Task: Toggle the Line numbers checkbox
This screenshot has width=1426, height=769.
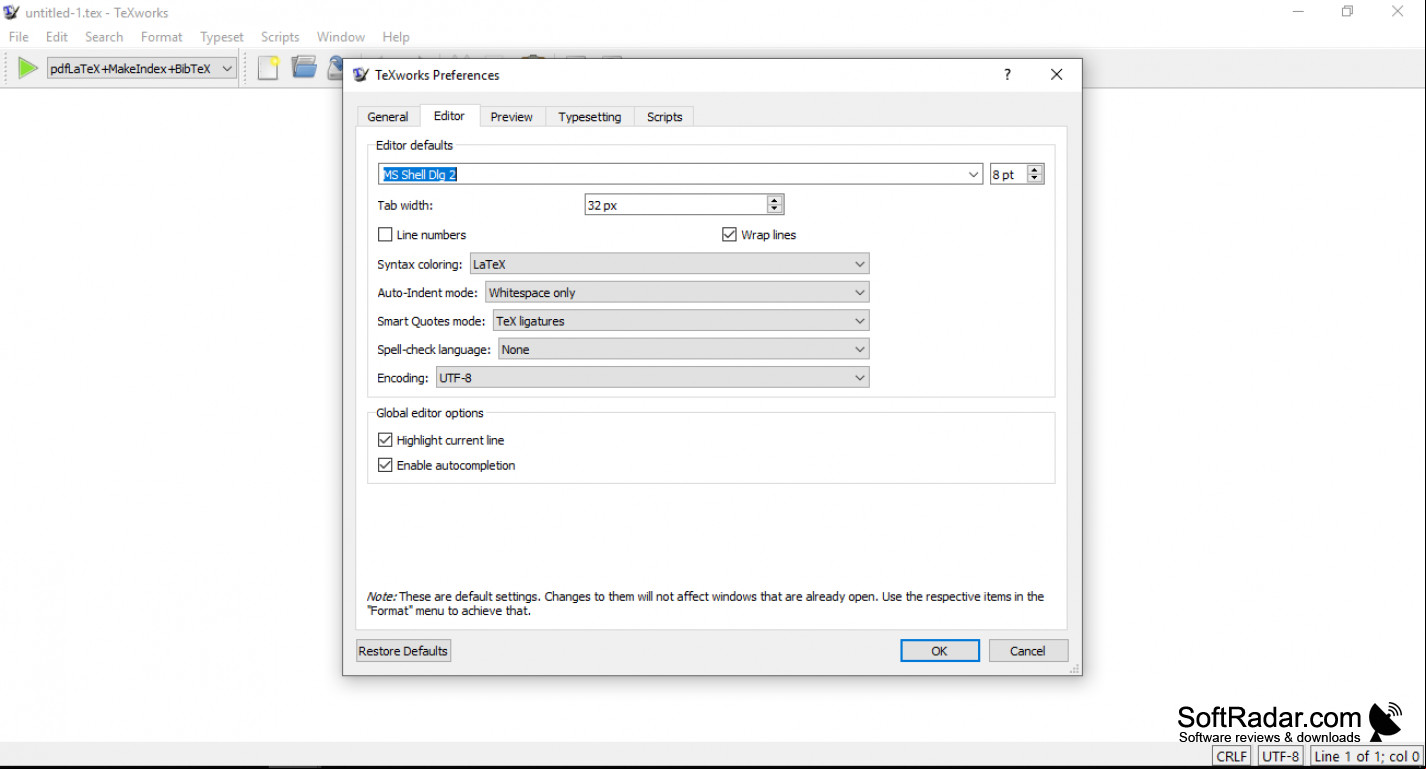Action: point(385,235)
